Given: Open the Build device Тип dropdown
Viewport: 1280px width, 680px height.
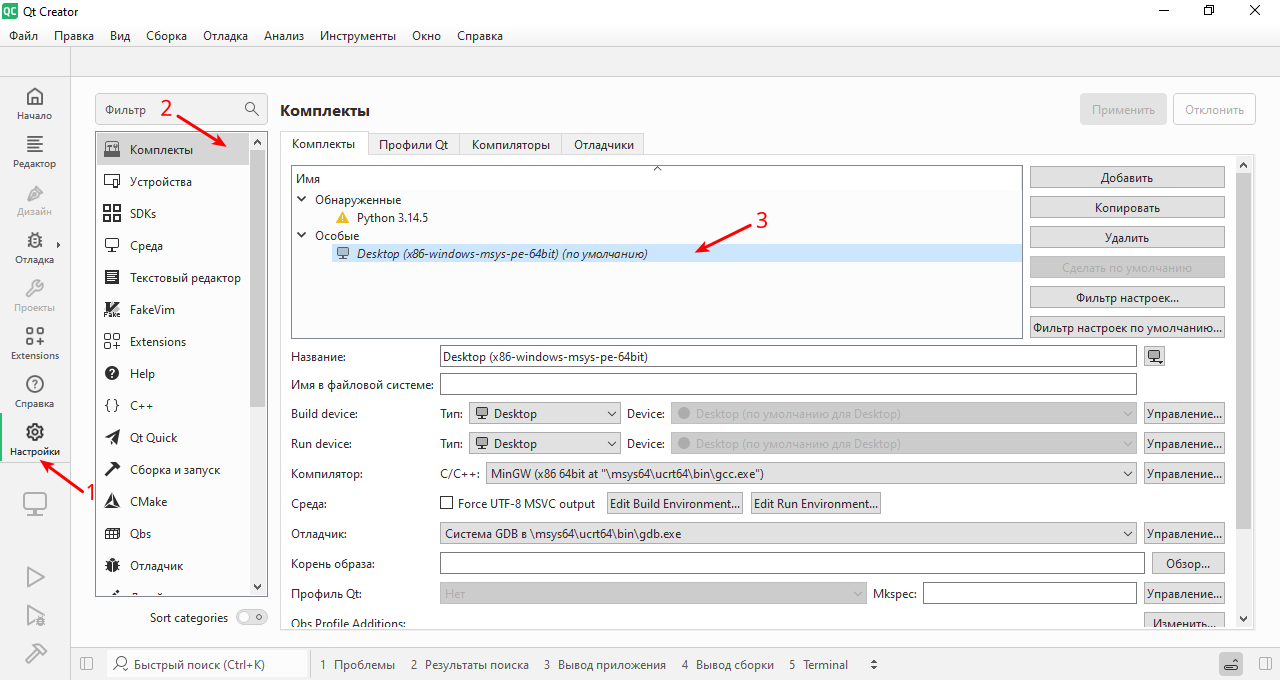Looking at the screenshot, I should (545, 414).
